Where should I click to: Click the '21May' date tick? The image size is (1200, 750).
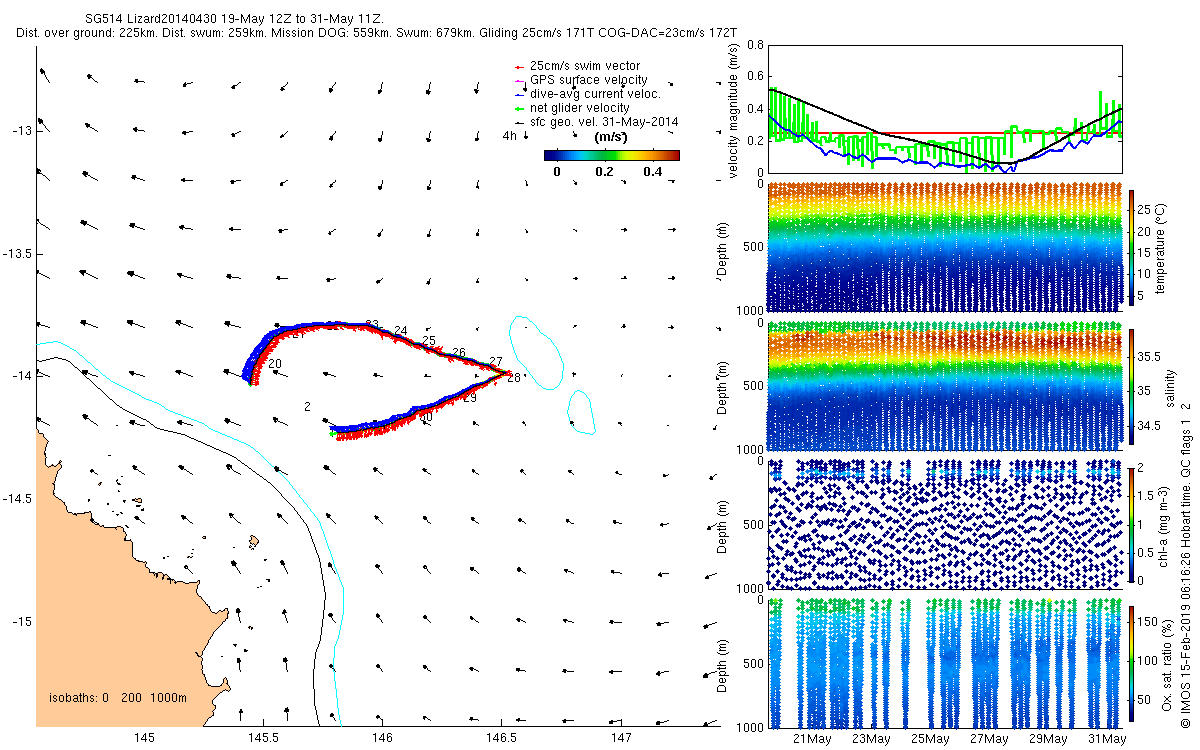pos(812,739)
